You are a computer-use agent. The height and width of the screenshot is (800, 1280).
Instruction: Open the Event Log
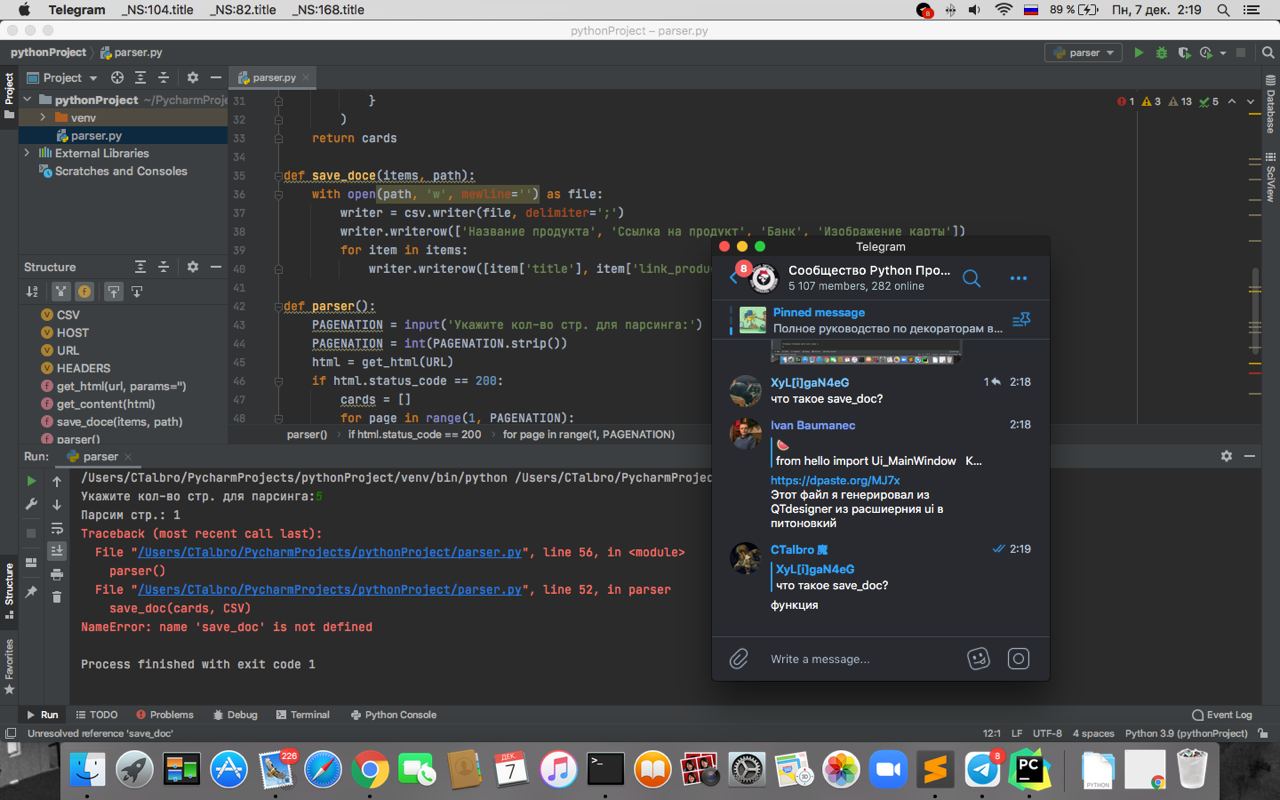click(1222, 715)
